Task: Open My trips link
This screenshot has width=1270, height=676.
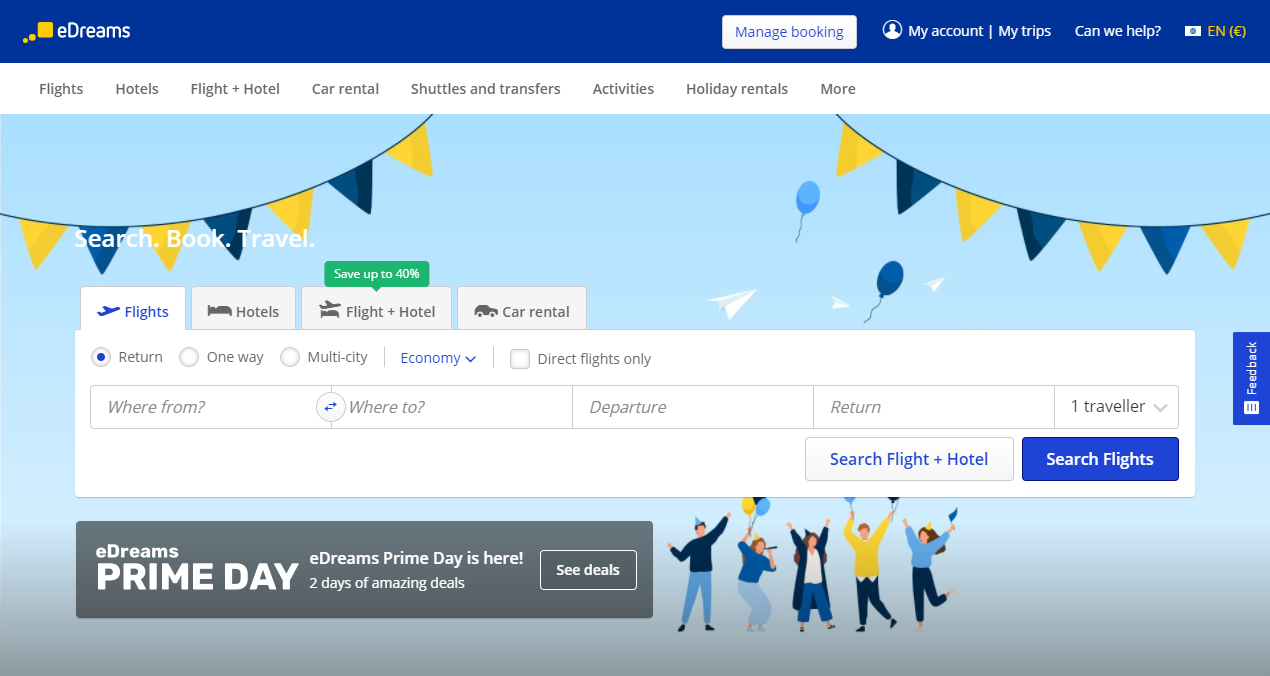Action: 1024,31
